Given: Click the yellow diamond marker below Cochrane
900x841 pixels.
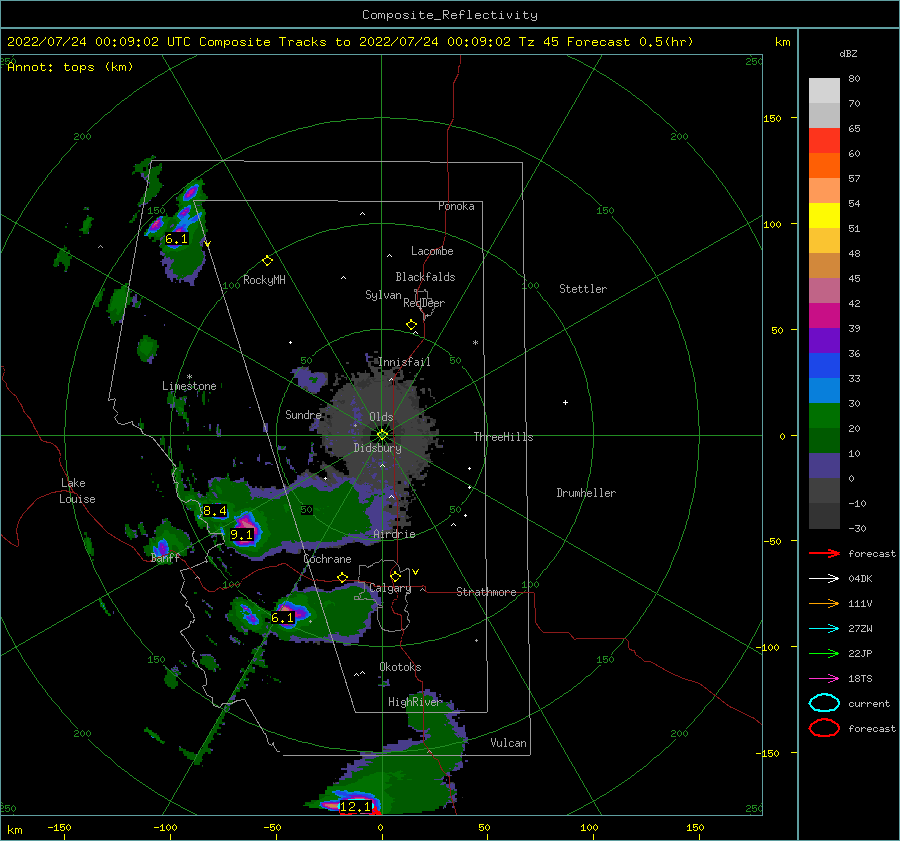Looking at the screenshot, I should [x=343, y=577].
